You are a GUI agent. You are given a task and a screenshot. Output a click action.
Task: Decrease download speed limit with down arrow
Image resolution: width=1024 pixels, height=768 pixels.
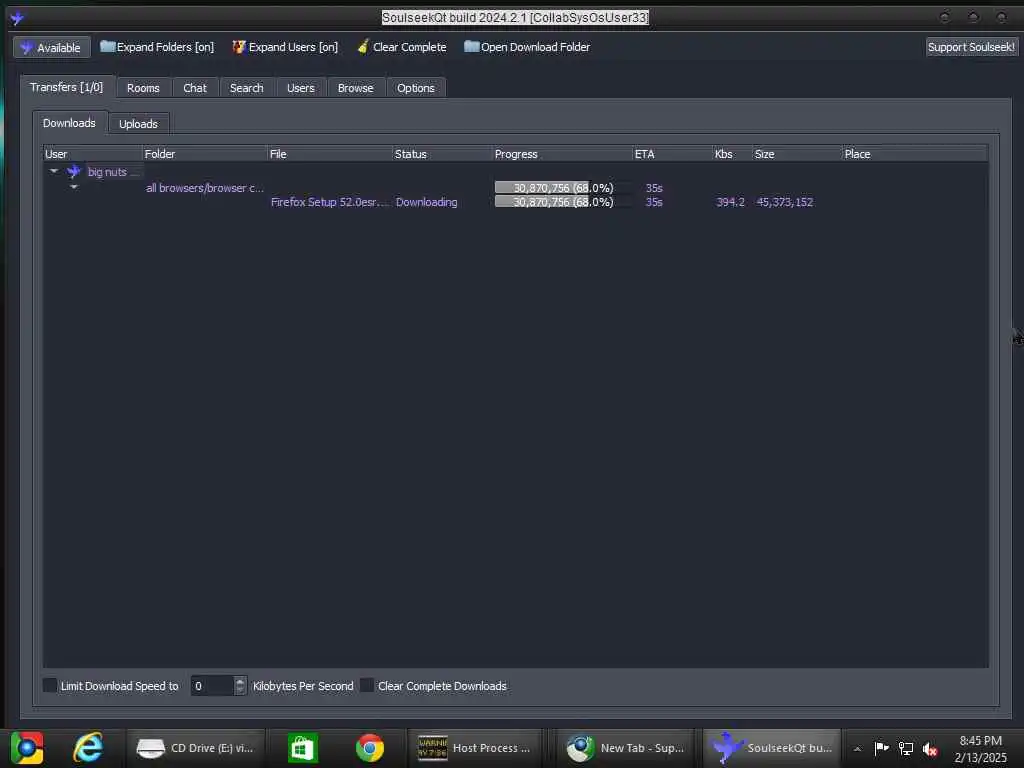[x=240, y=690]
